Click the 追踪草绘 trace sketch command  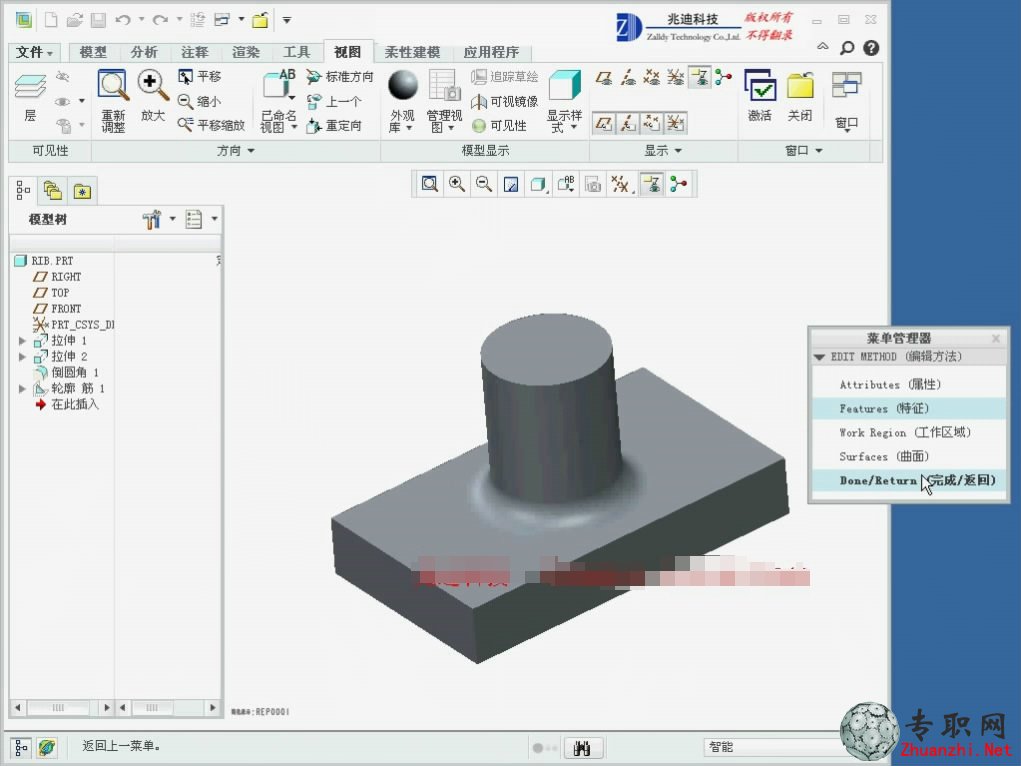(505, 77)
